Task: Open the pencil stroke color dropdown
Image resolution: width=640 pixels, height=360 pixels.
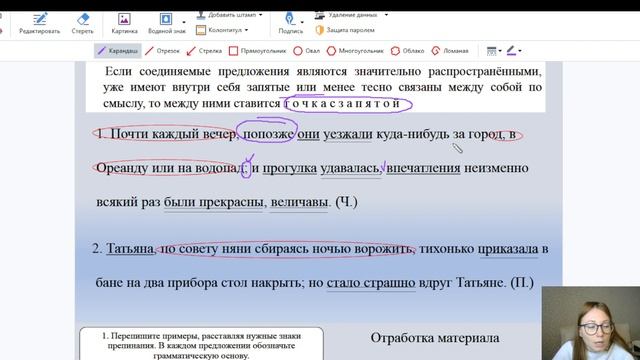Action: point(514,51)
